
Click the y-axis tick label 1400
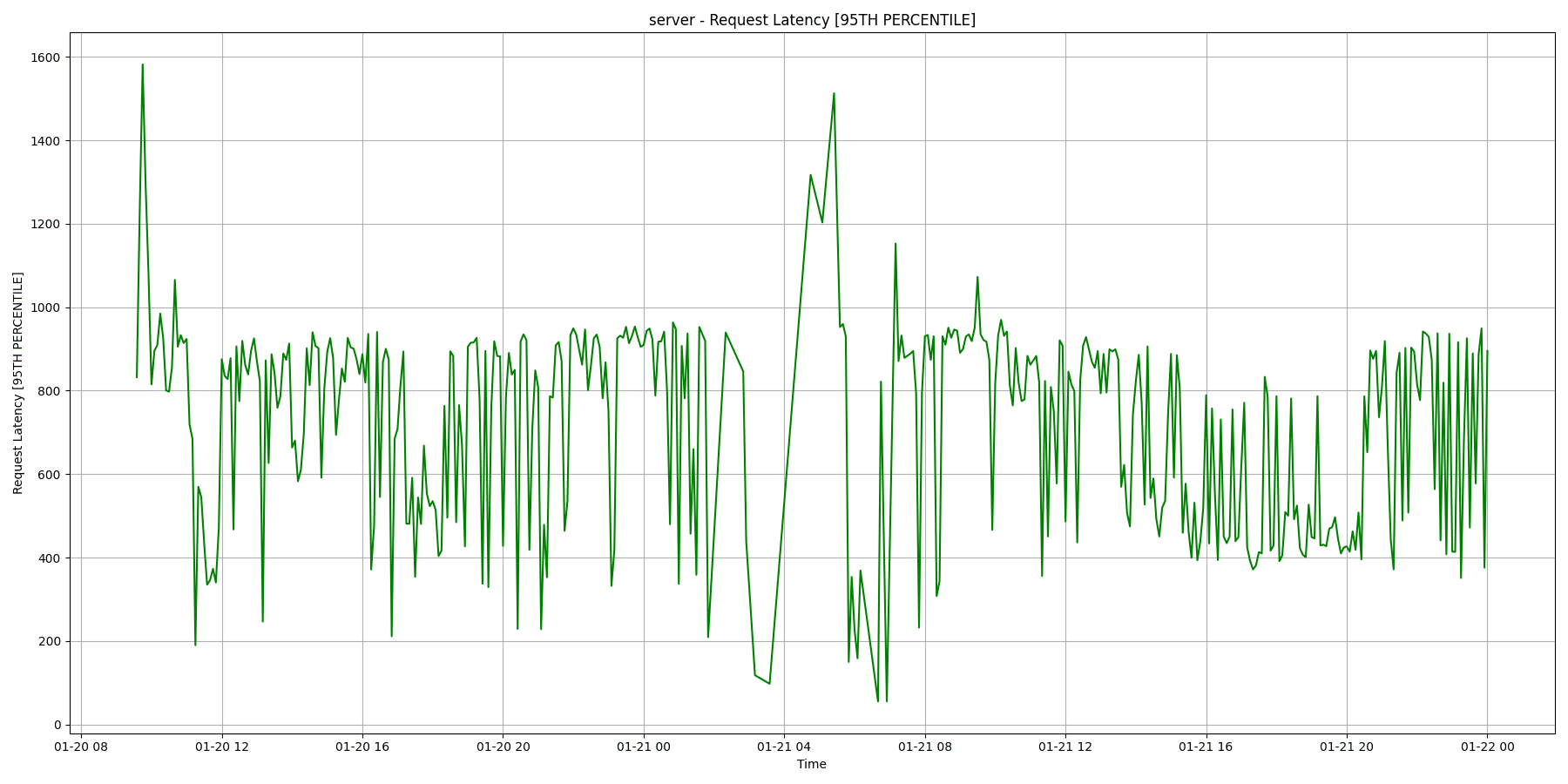45,141
